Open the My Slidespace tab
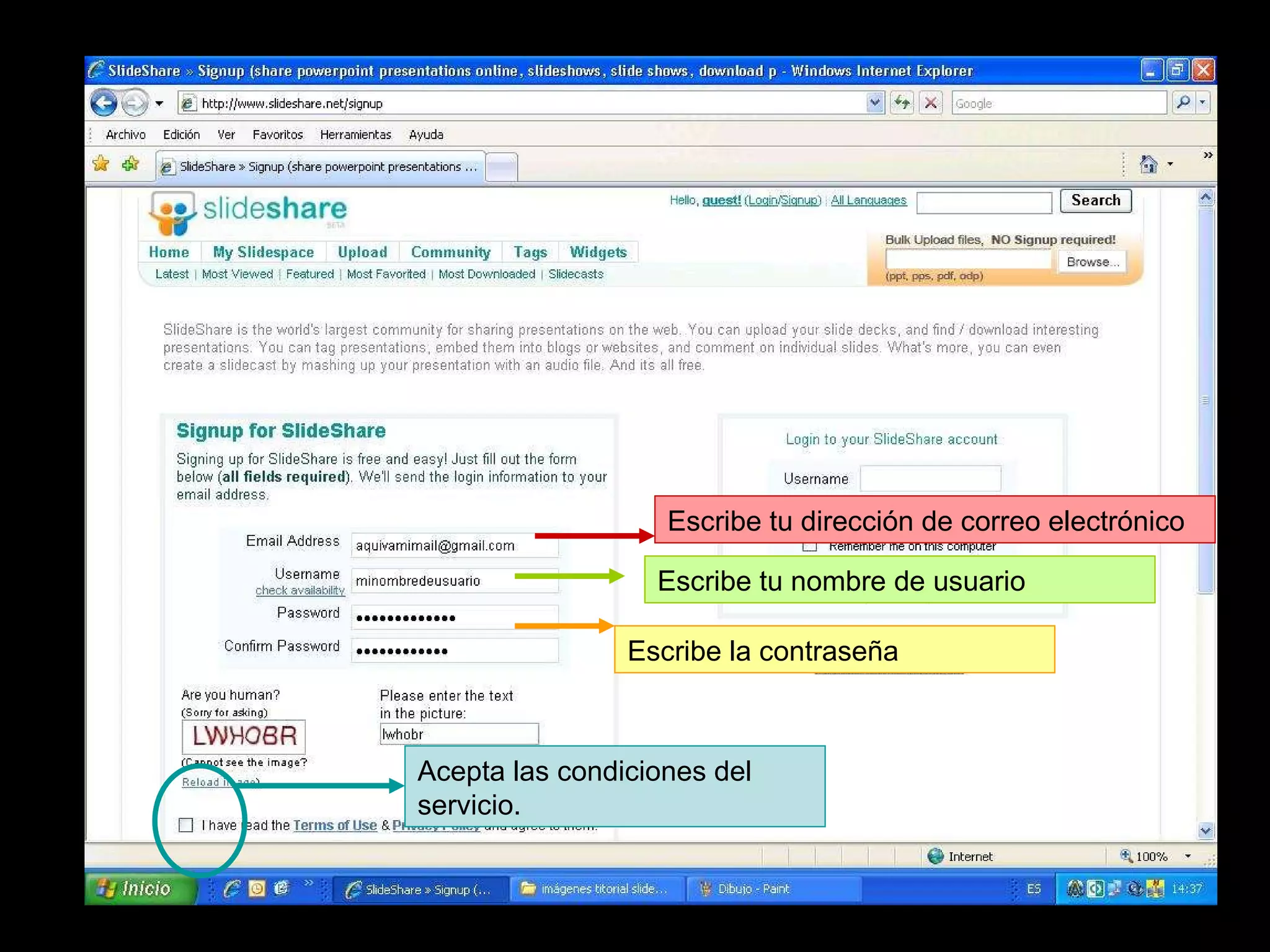 [264, 252]
